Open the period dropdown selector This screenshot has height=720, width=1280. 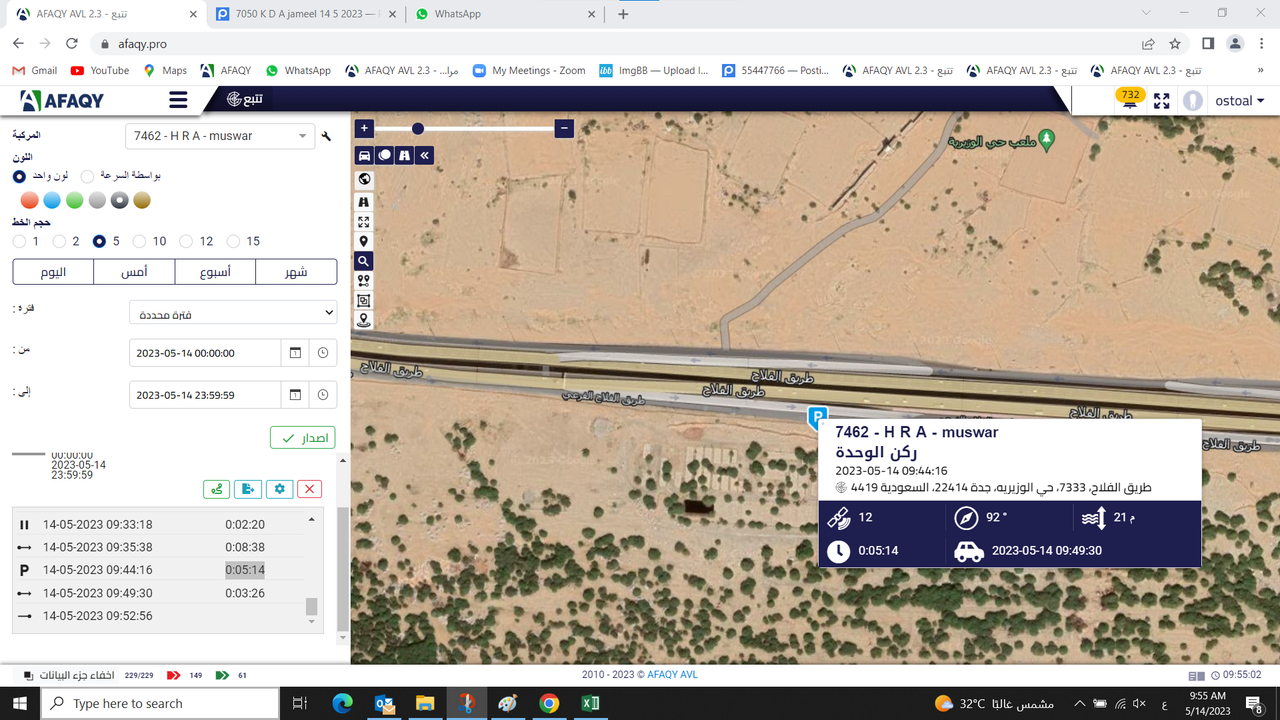tap(233, 313)
